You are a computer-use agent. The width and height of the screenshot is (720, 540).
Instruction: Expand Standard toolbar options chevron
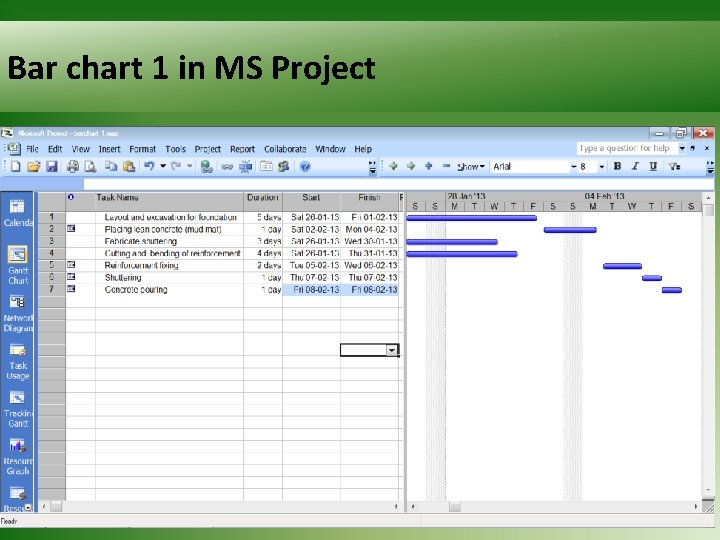pyautogui.click(x=372, y=167)
